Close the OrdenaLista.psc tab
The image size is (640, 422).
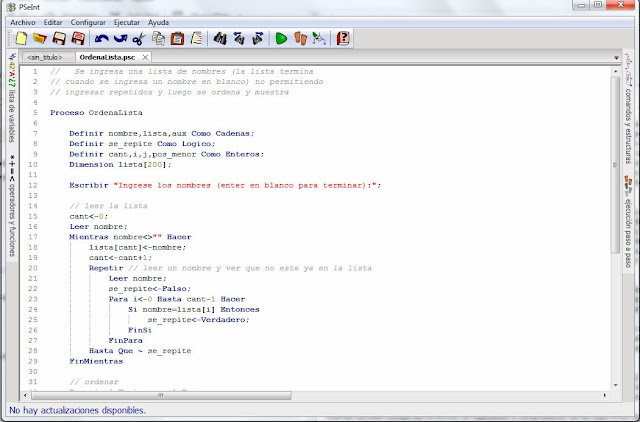tap(145, 57)
